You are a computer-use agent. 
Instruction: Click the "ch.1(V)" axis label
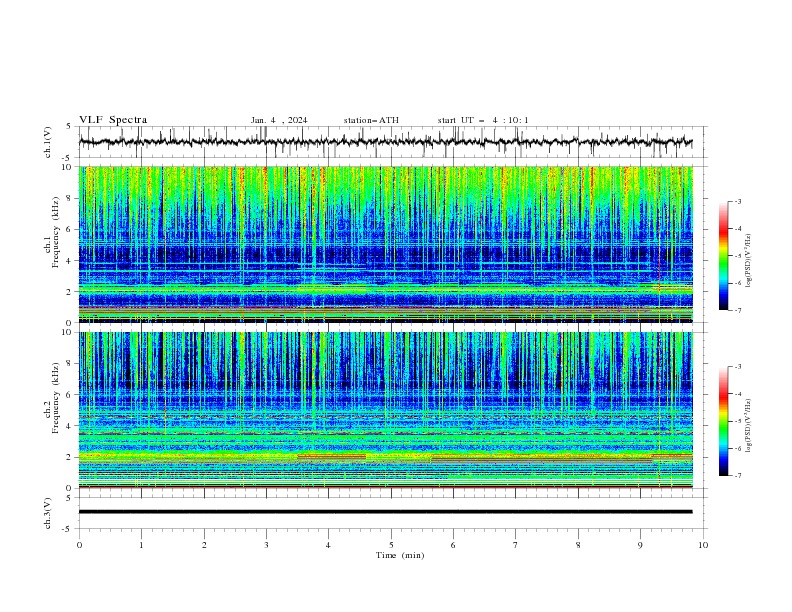coord(48,142)
